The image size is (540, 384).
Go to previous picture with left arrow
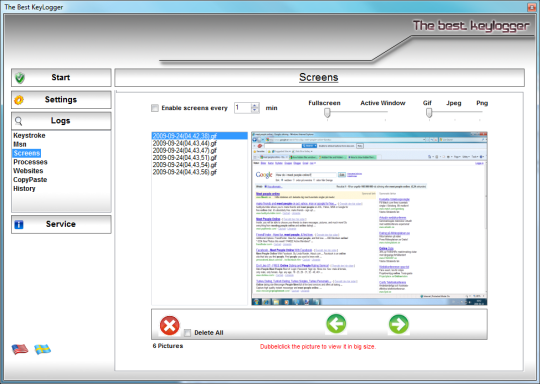(336, 324)
